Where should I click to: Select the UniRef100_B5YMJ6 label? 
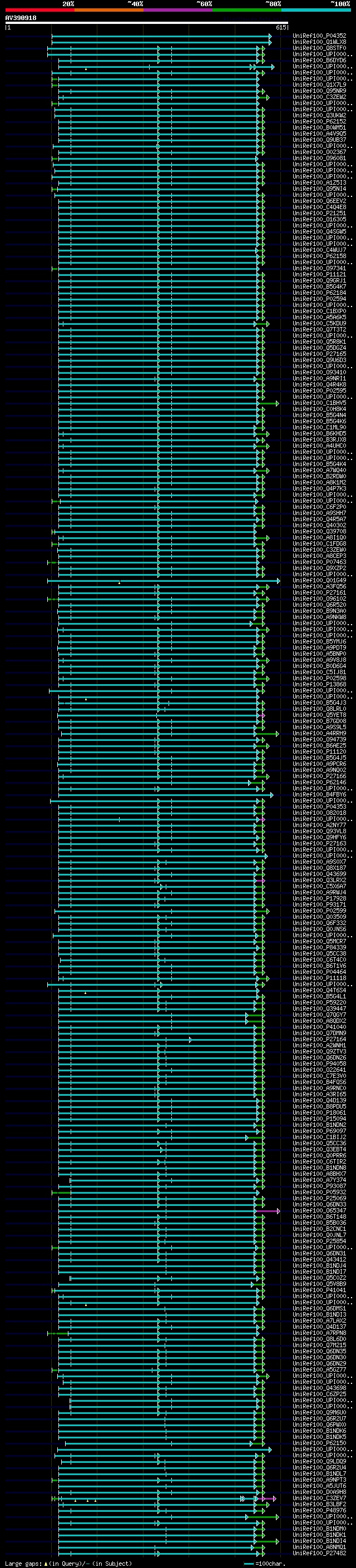click(319, 641)
